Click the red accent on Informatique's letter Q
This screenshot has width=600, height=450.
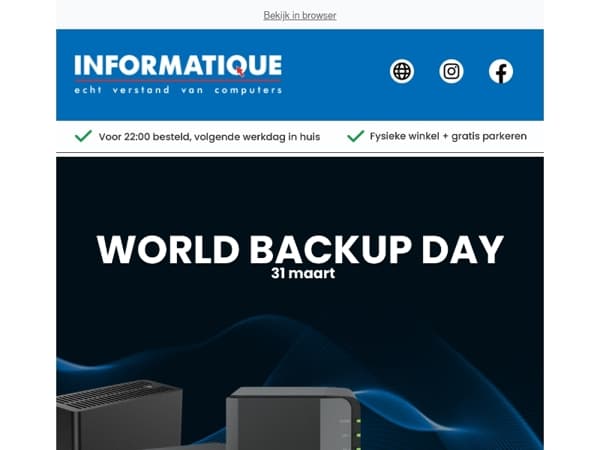(240, 72)
